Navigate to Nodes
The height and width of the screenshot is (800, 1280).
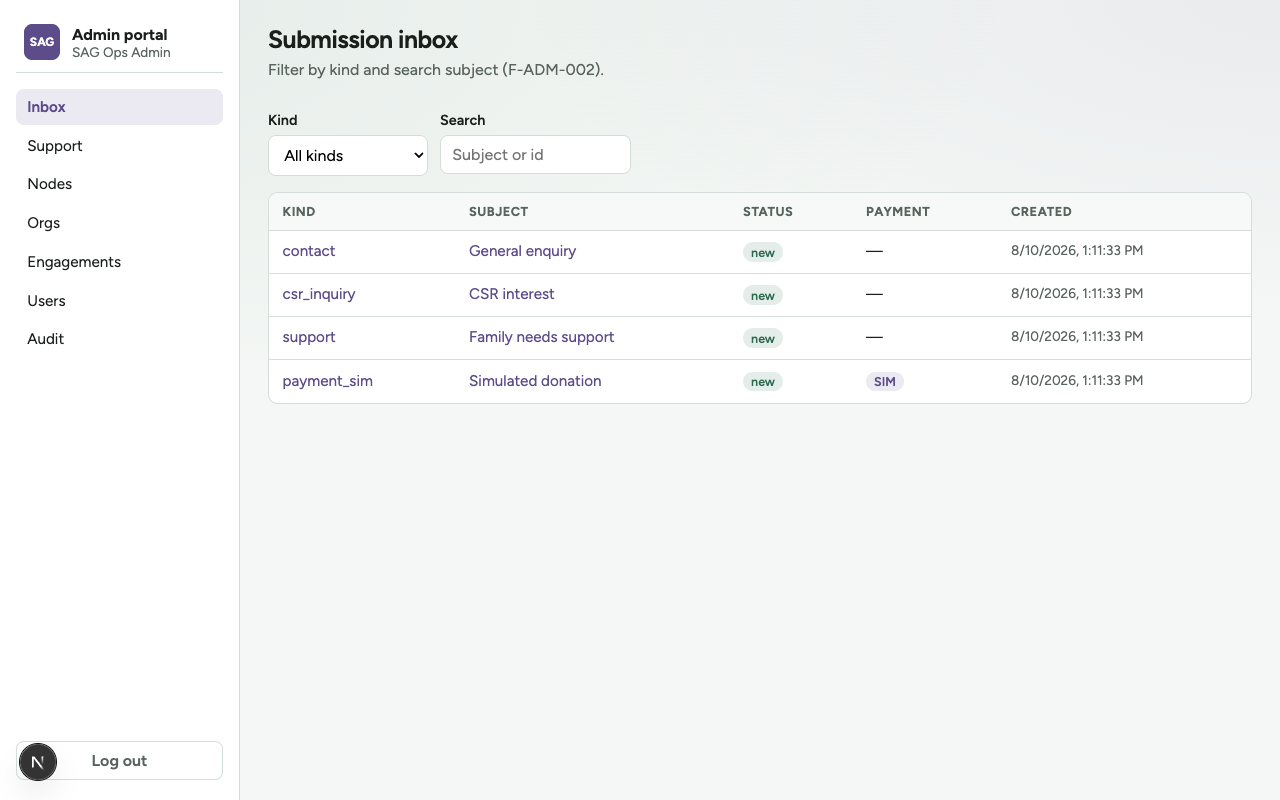click(119, 184)
